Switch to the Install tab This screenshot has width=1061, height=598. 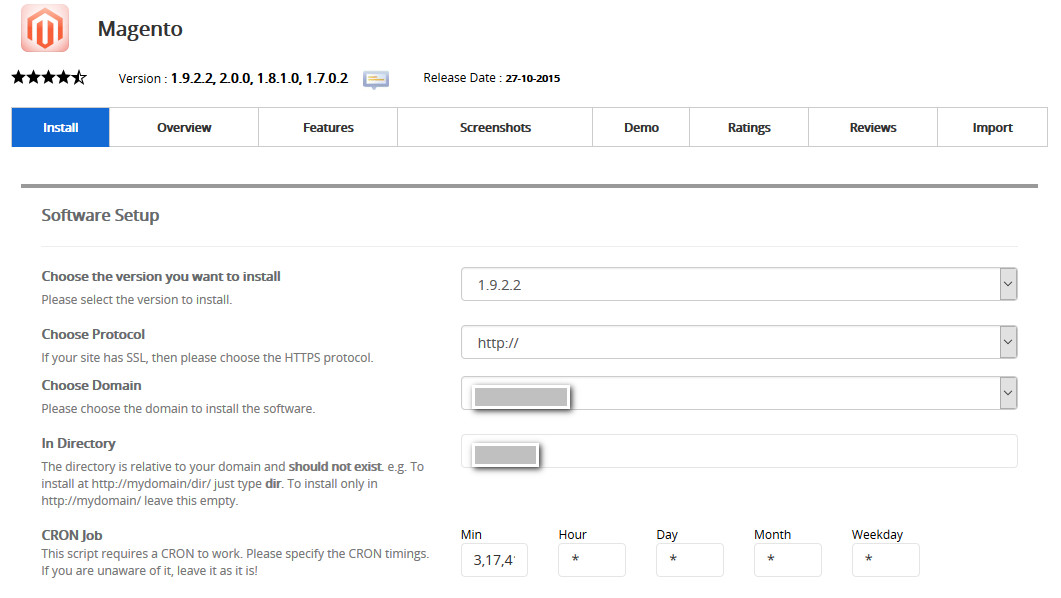(60, 127)
